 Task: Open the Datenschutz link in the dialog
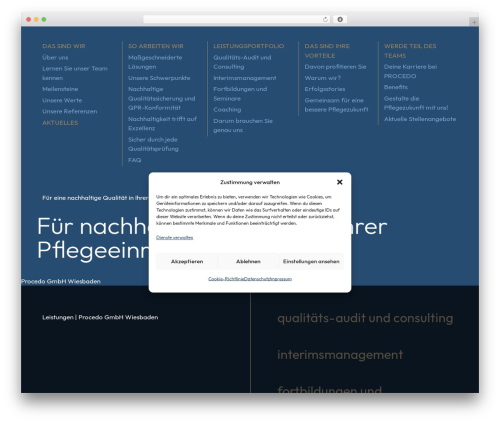pos(257,279)
